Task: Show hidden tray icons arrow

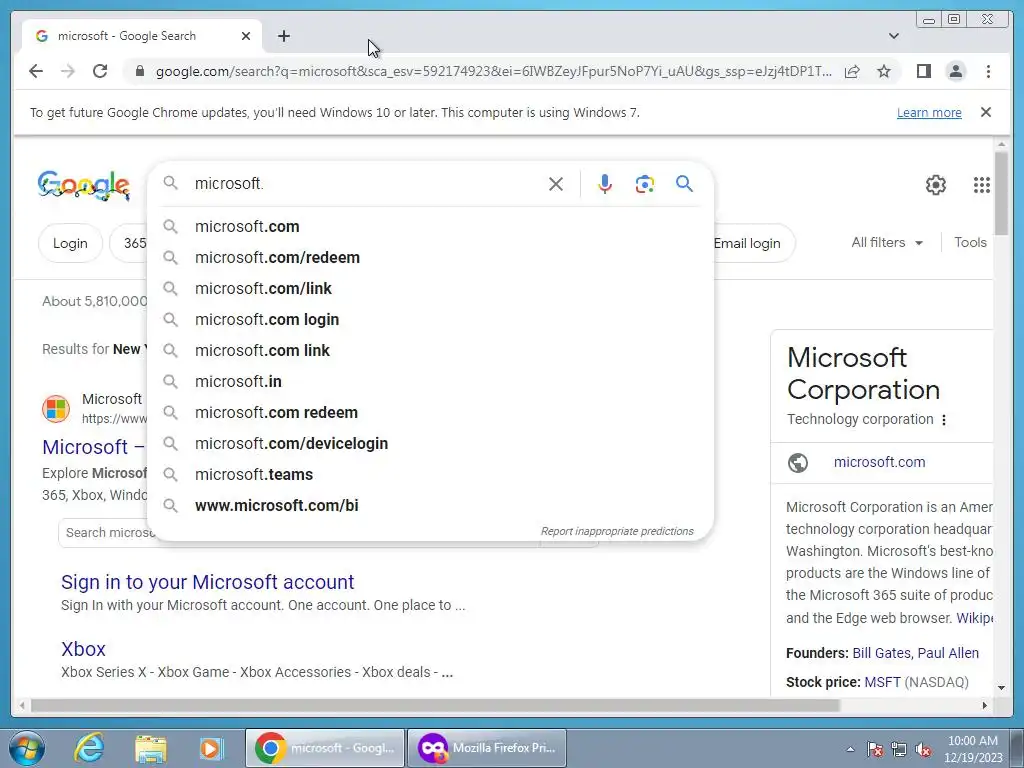Action: 850,749
